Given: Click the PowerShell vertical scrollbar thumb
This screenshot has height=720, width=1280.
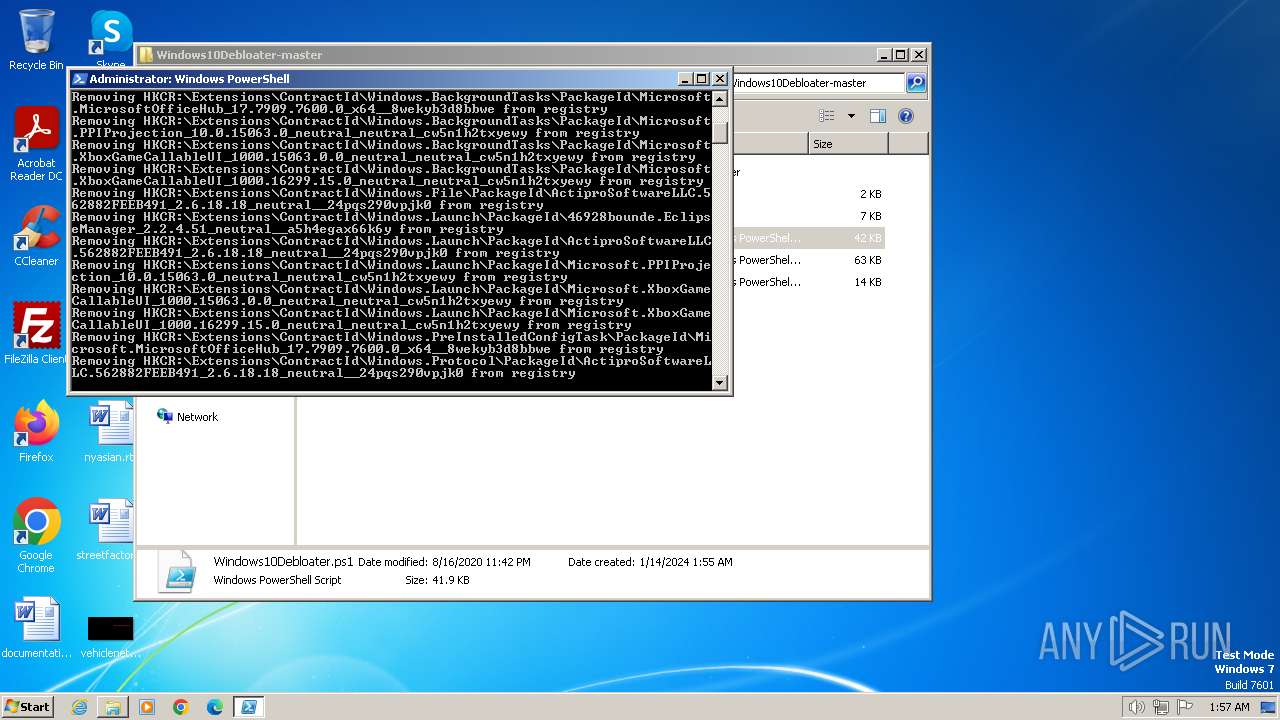Looking at the screenshot, I should click(x=719, y=131).
